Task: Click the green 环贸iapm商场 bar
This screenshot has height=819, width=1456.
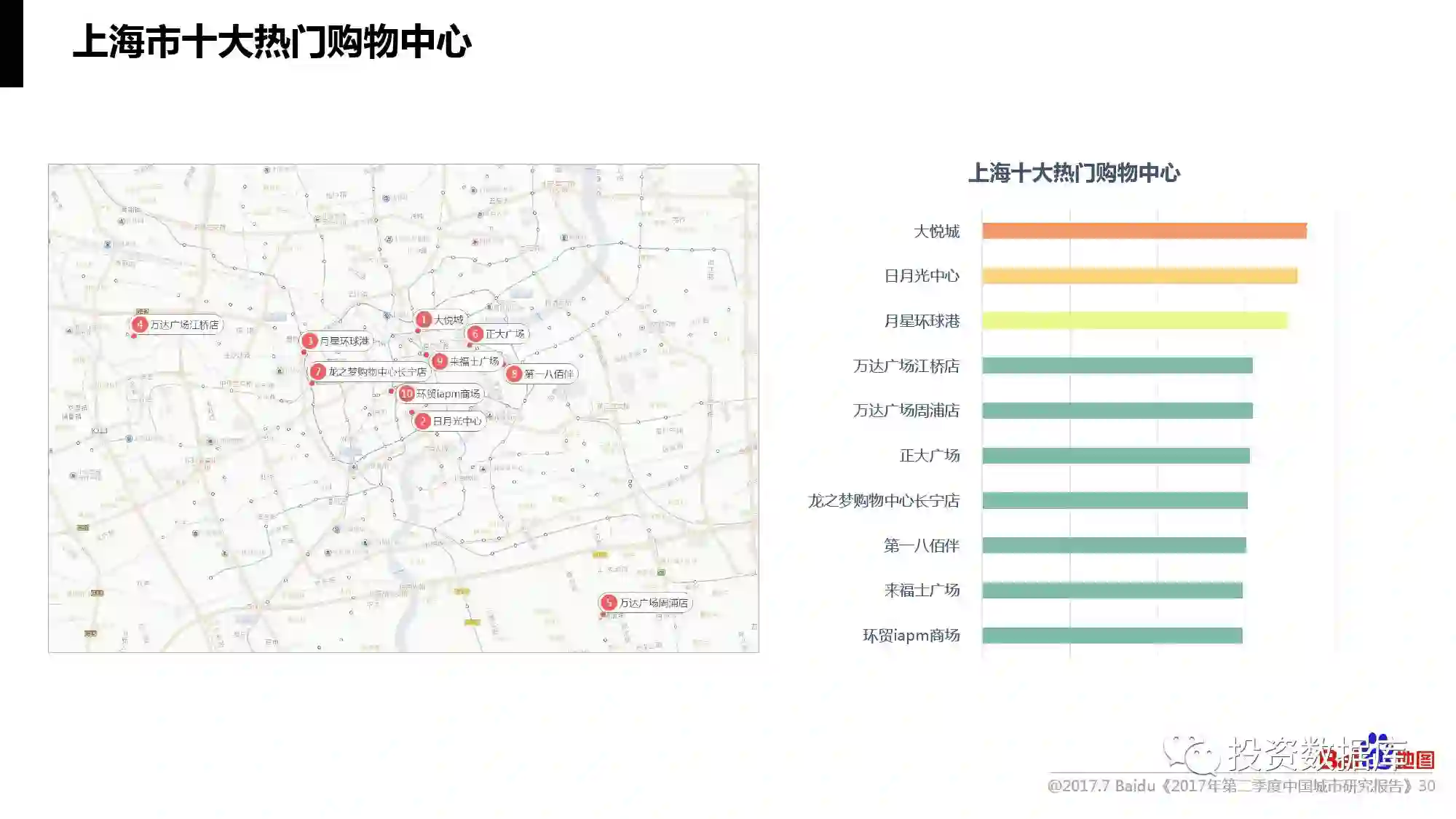Action: (1112, 636)
